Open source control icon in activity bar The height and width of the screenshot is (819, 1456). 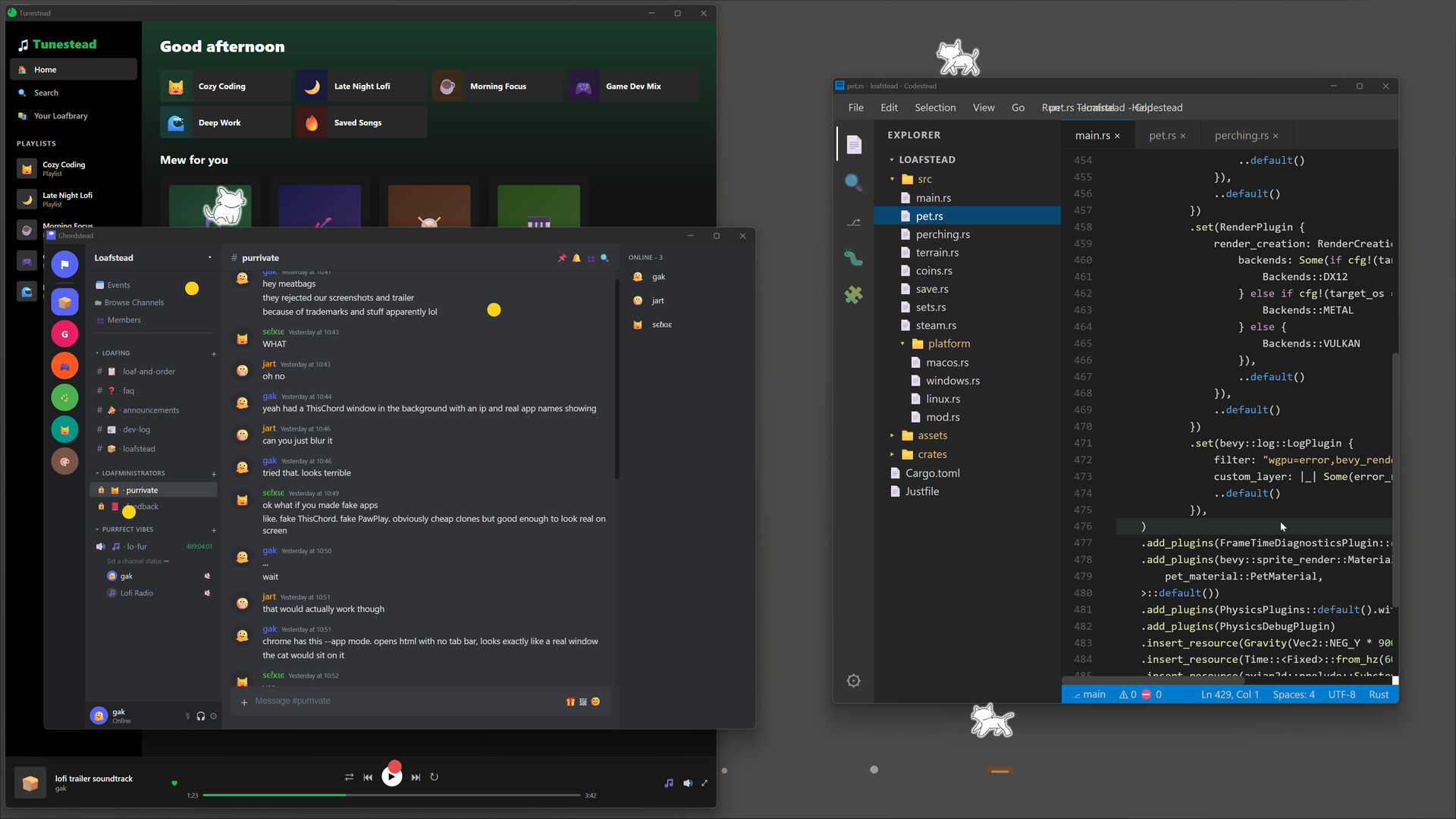coord(853,222)
